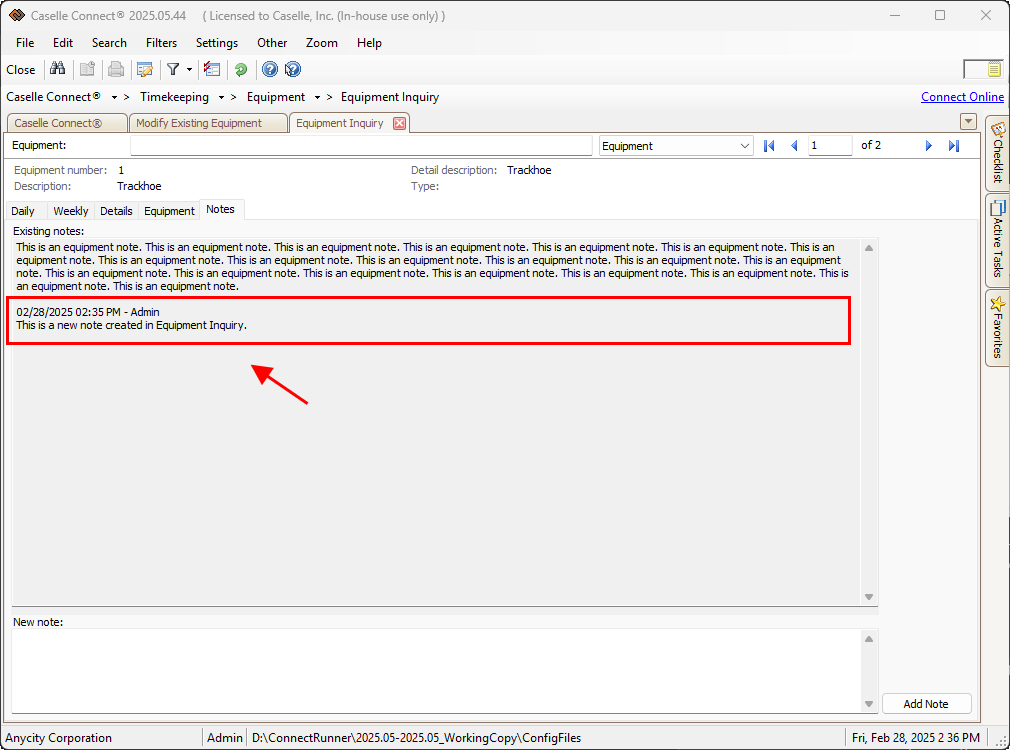Click the binoculars search icon
1010x750 pixels.
(57, 69)
